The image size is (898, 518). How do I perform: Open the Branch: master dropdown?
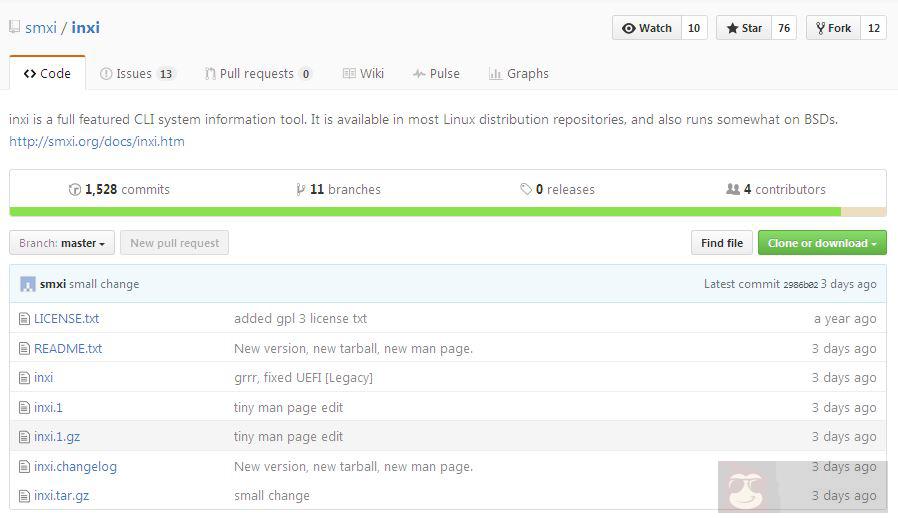(62, 243)
